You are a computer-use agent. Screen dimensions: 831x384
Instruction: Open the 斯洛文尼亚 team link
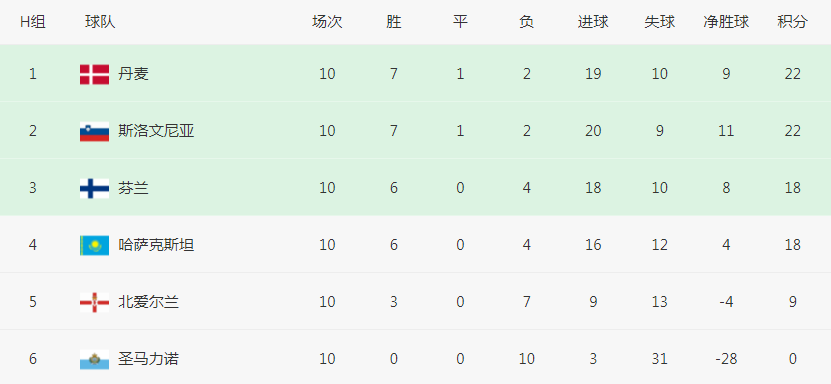156,131
